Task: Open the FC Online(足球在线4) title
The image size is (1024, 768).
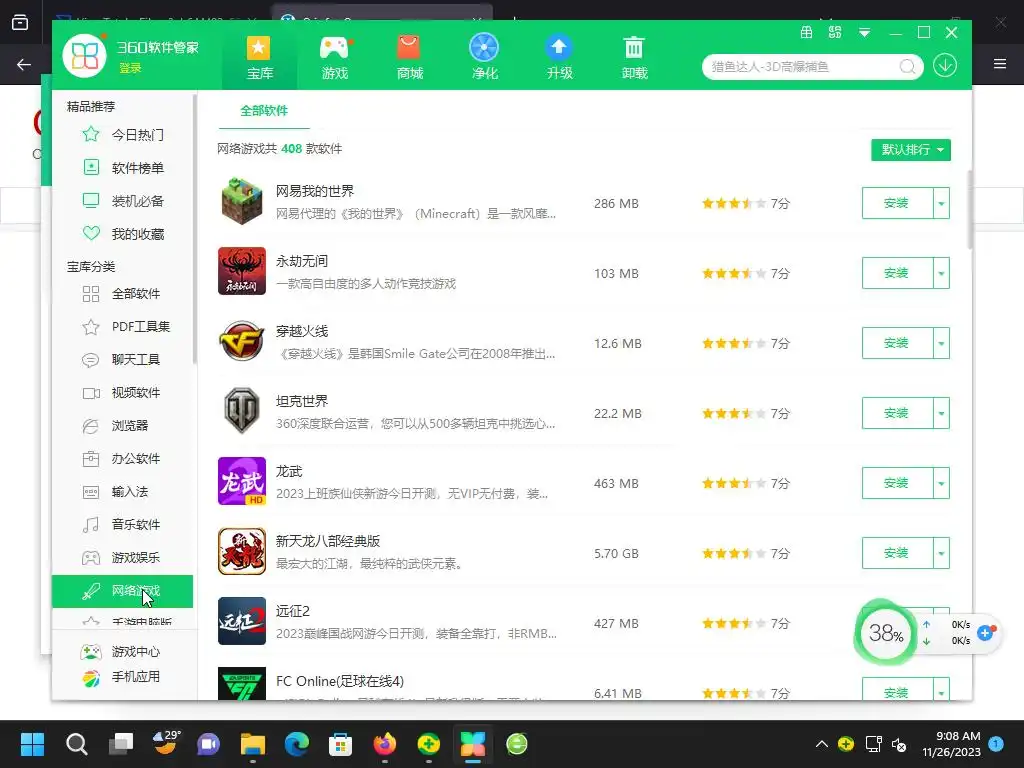Action: click(x=340, y=681)
